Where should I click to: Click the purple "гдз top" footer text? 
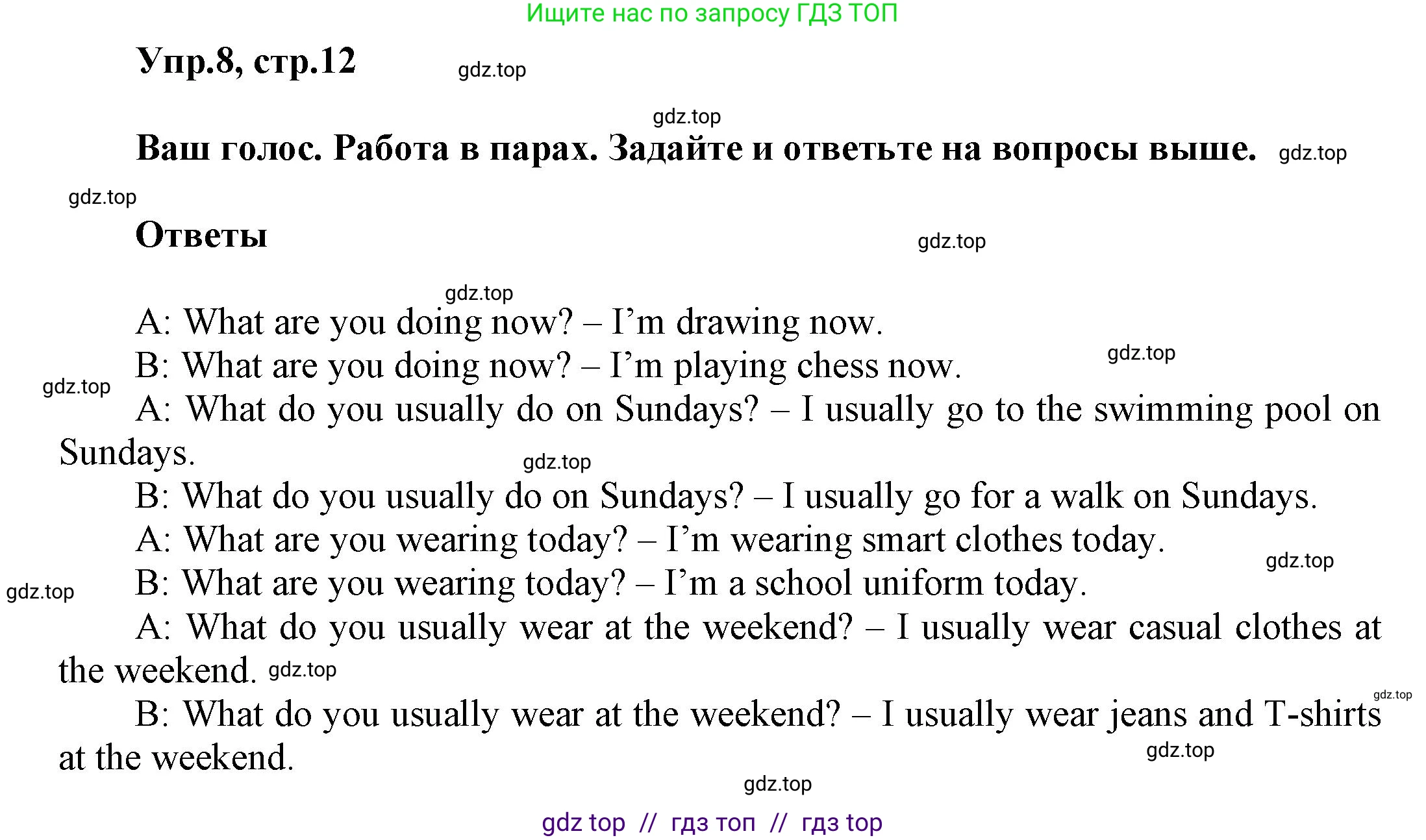pos(842,823)
